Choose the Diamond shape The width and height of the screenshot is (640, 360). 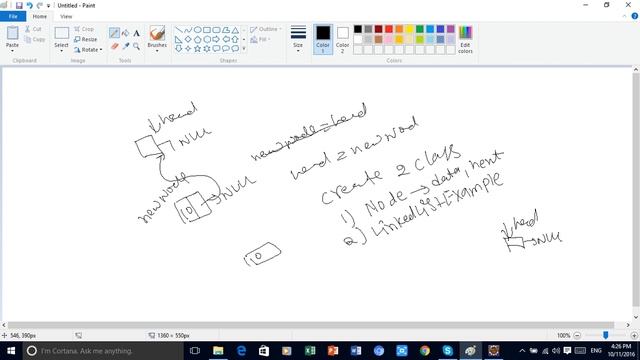pyautogui.click(x=188, y=40)
